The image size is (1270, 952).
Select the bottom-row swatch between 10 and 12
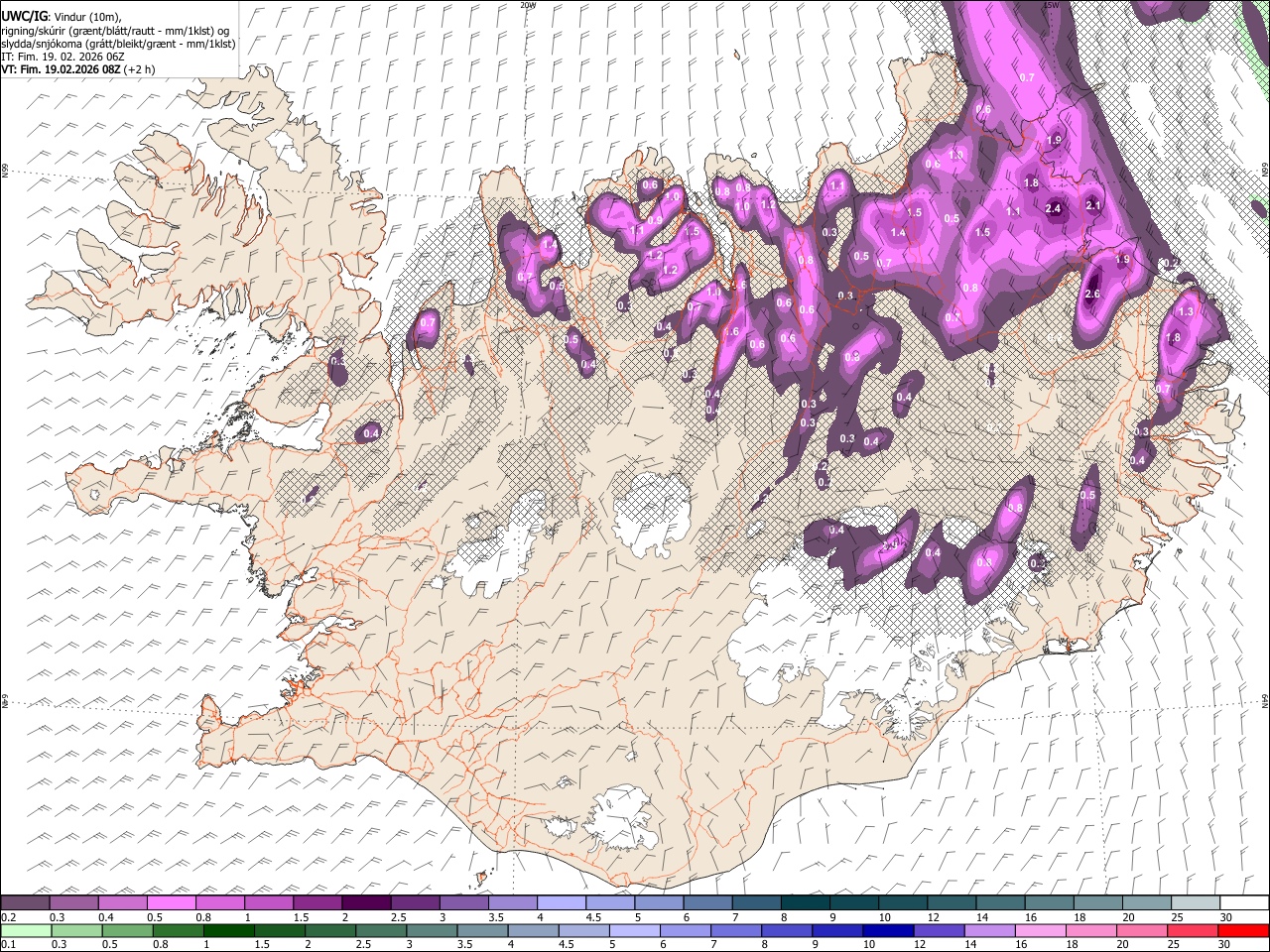tap(890, 930)
